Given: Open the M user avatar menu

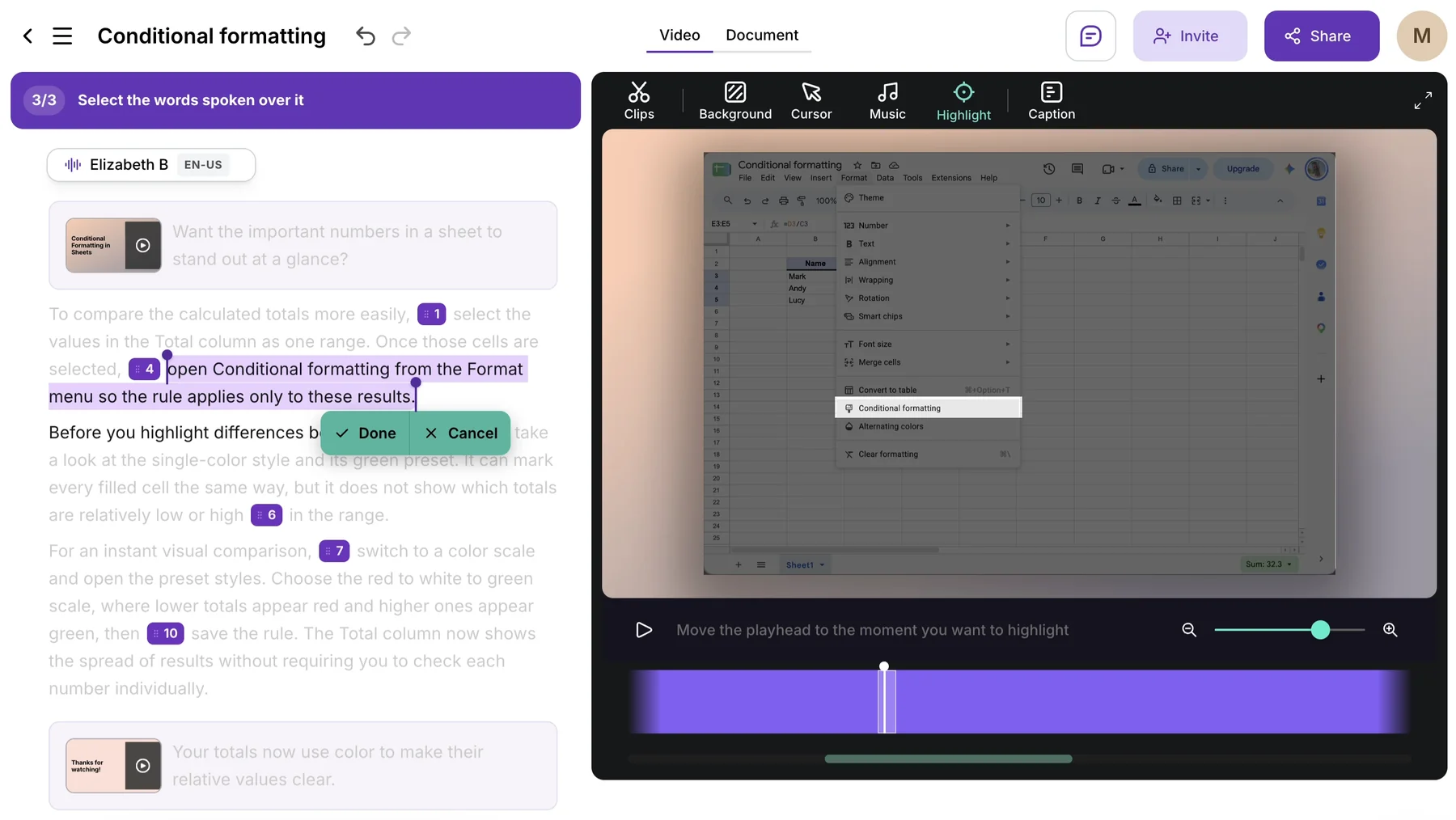Looking at the screenshot, I should 1421,36.
